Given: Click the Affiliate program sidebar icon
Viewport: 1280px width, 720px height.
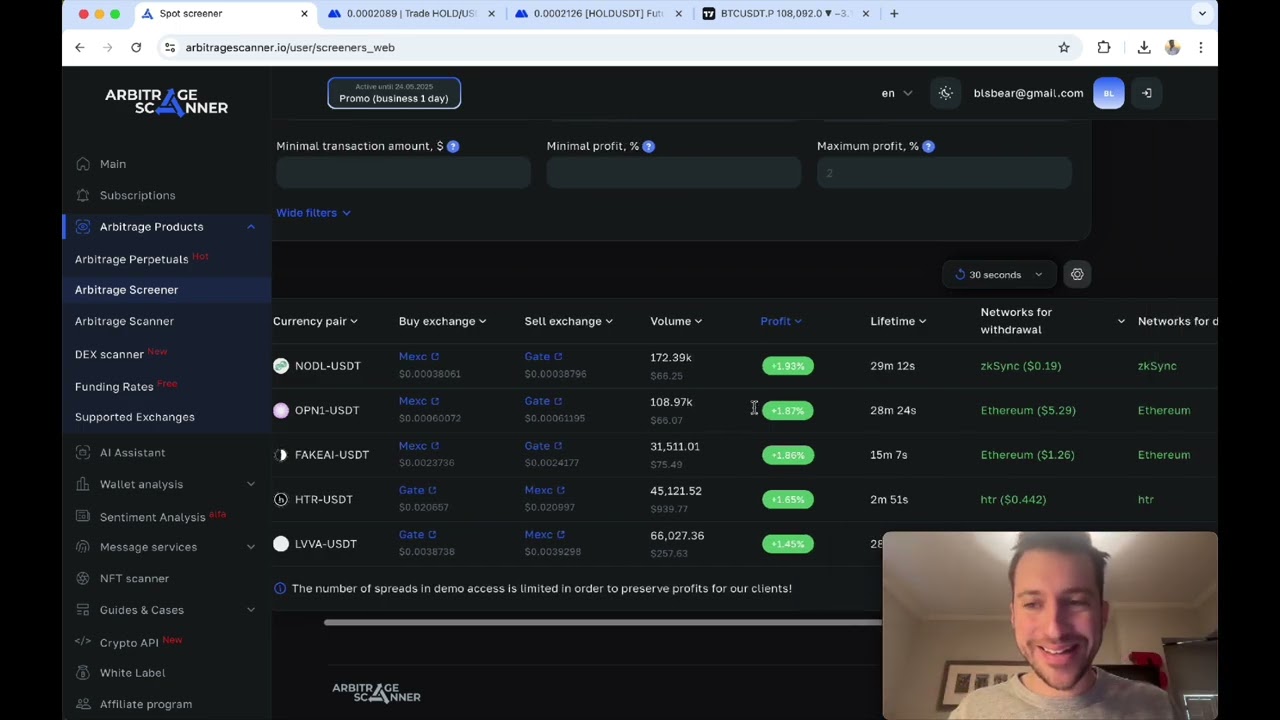Looking at the screenshot, I should [x=83, y=704].
